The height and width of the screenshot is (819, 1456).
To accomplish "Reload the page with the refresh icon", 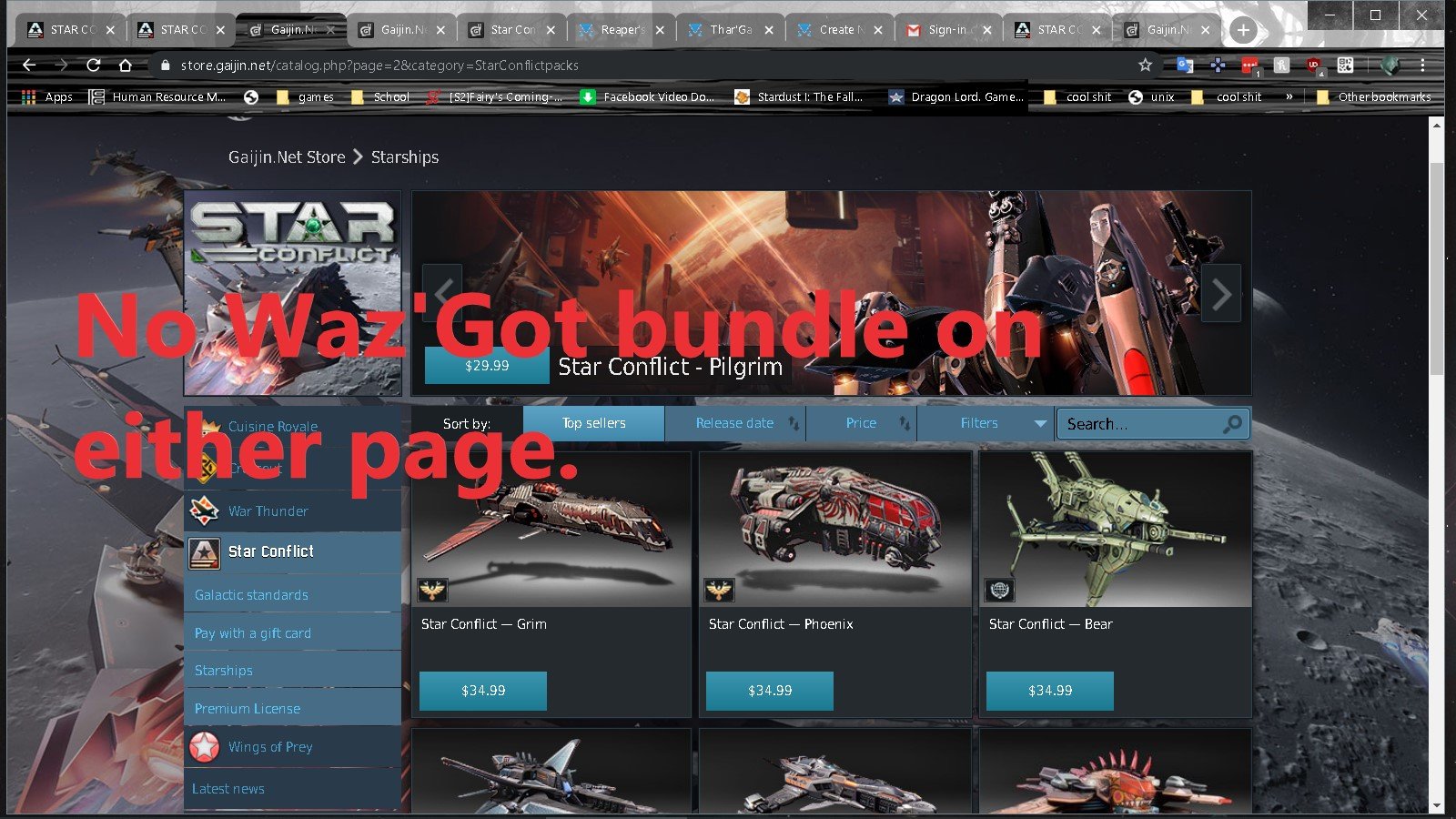I will pyautogui.click(x=93, y=65).
